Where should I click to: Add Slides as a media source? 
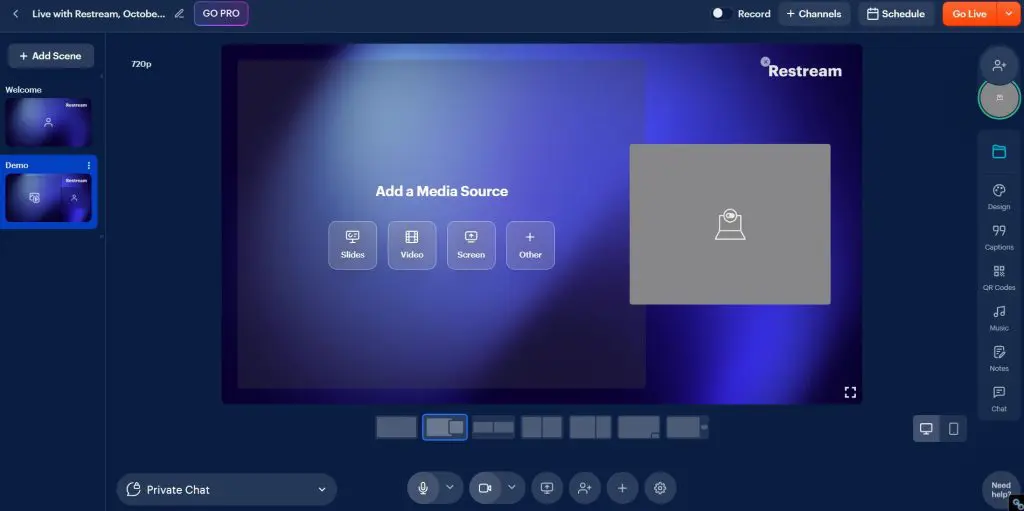tap(353, 245)
